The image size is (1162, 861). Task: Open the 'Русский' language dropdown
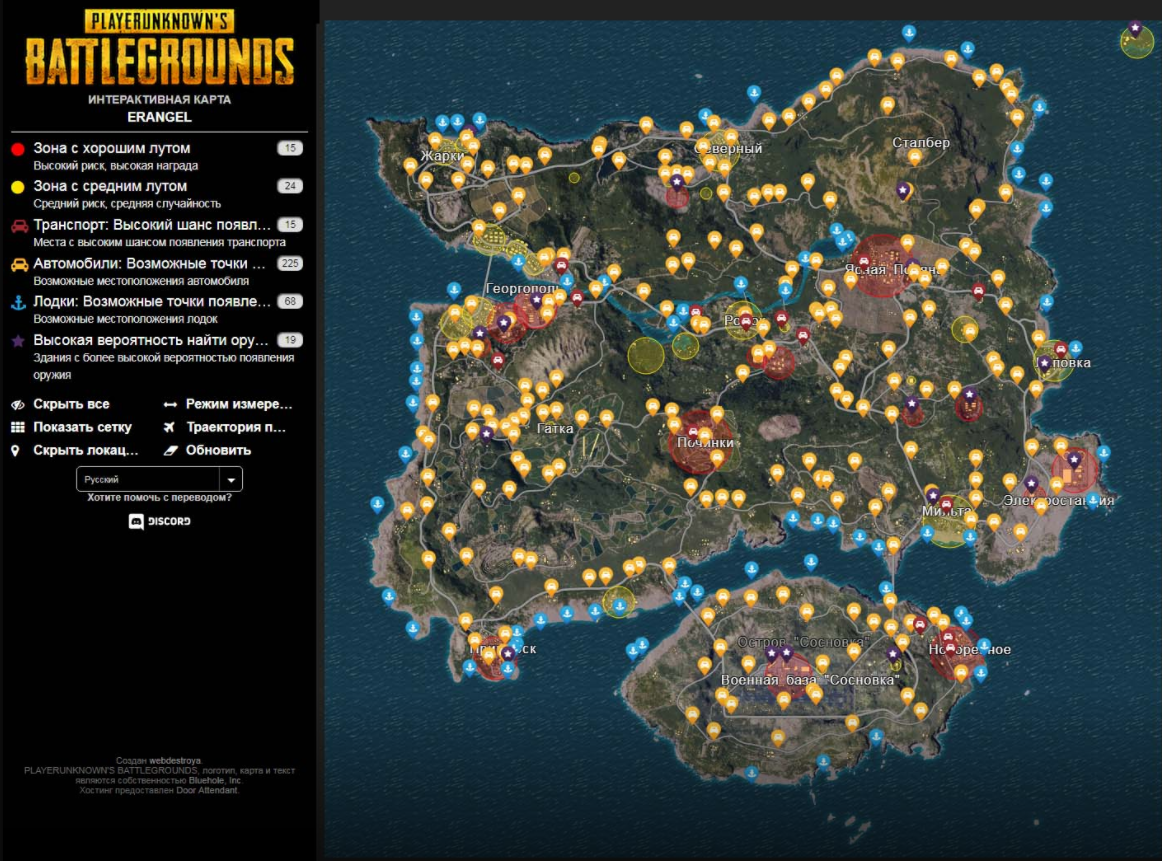pos(159,479)
